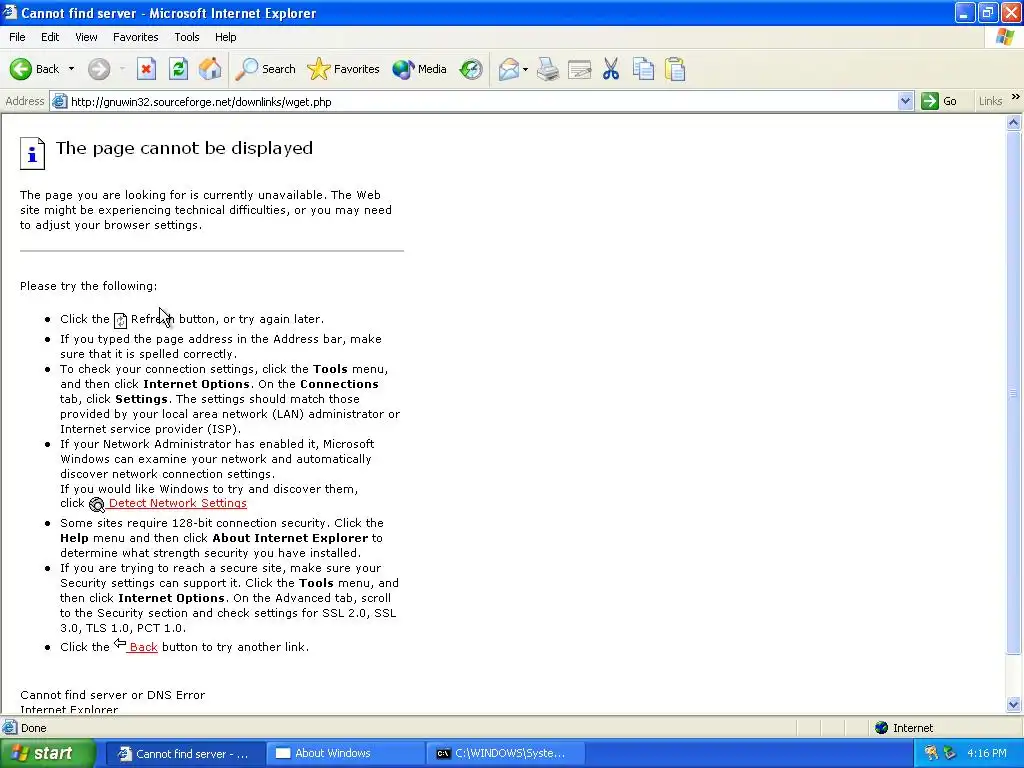Switch to the C:\WINDOWS\Syste... taskbar button
This screenshot has width=1024, height=768.
[x=504, y=754]
